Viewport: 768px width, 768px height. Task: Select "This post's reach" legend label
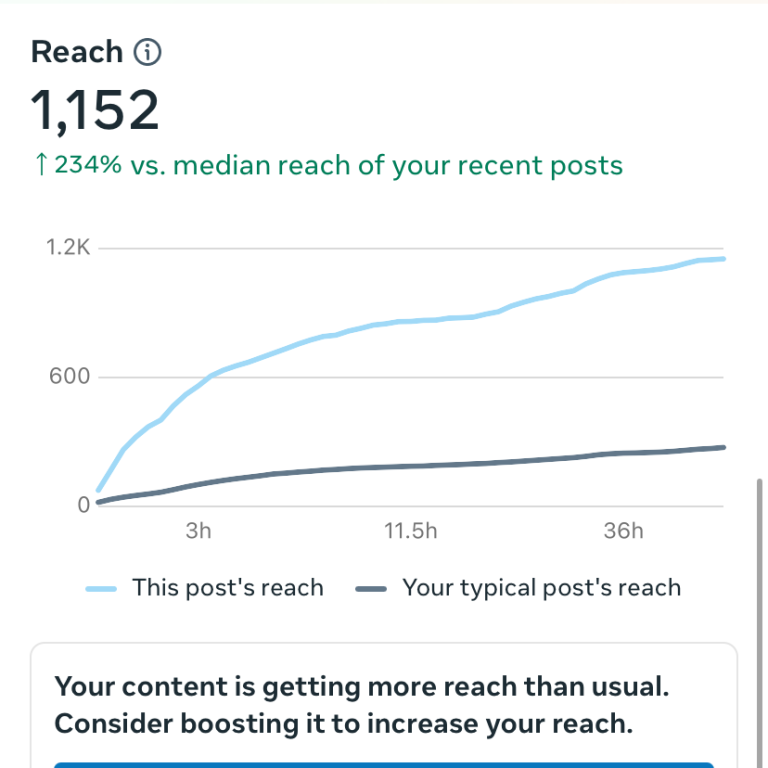[x=228, y=588]
